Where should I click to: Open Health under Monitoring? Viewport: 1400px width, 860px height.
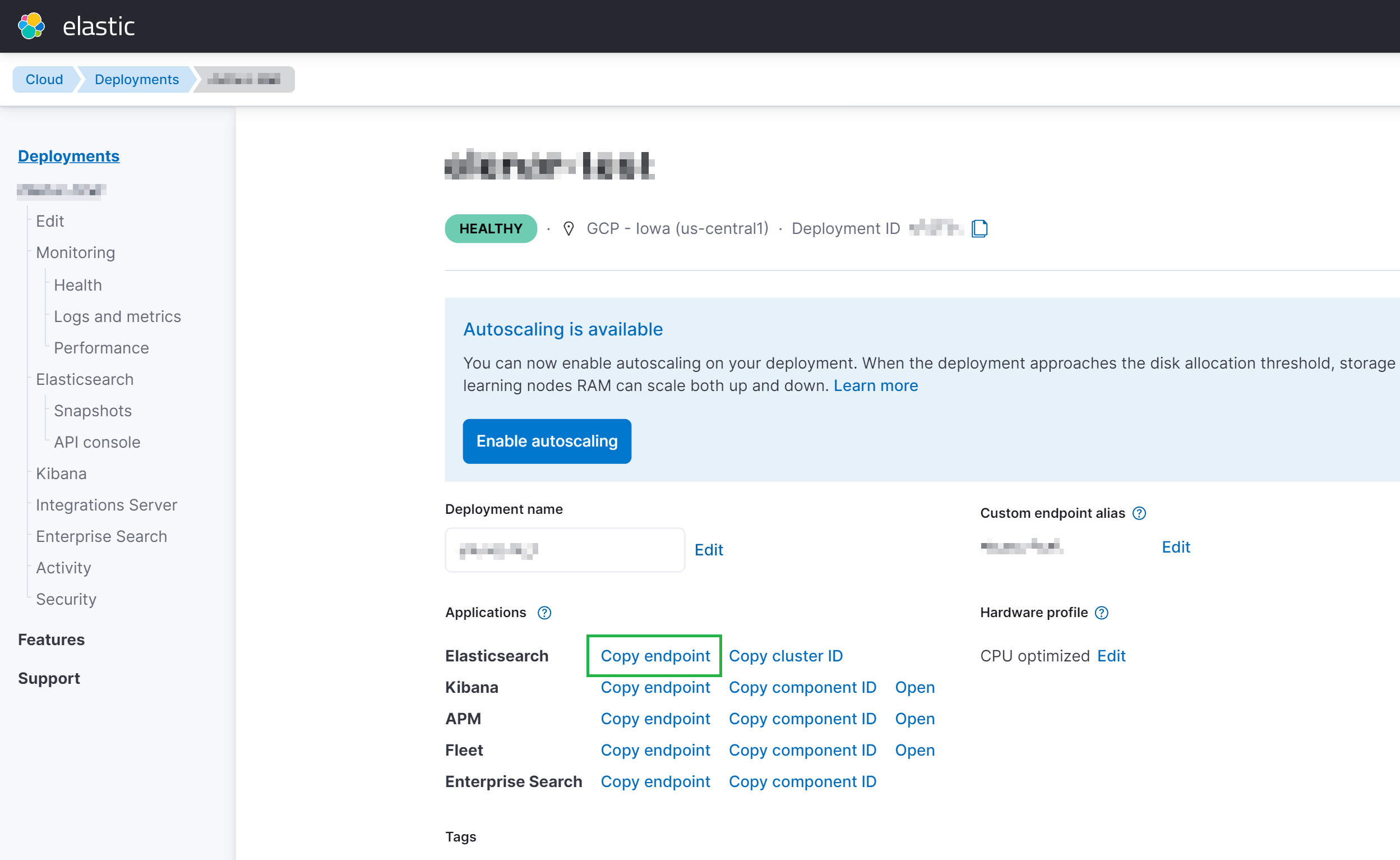coord(78,285)
